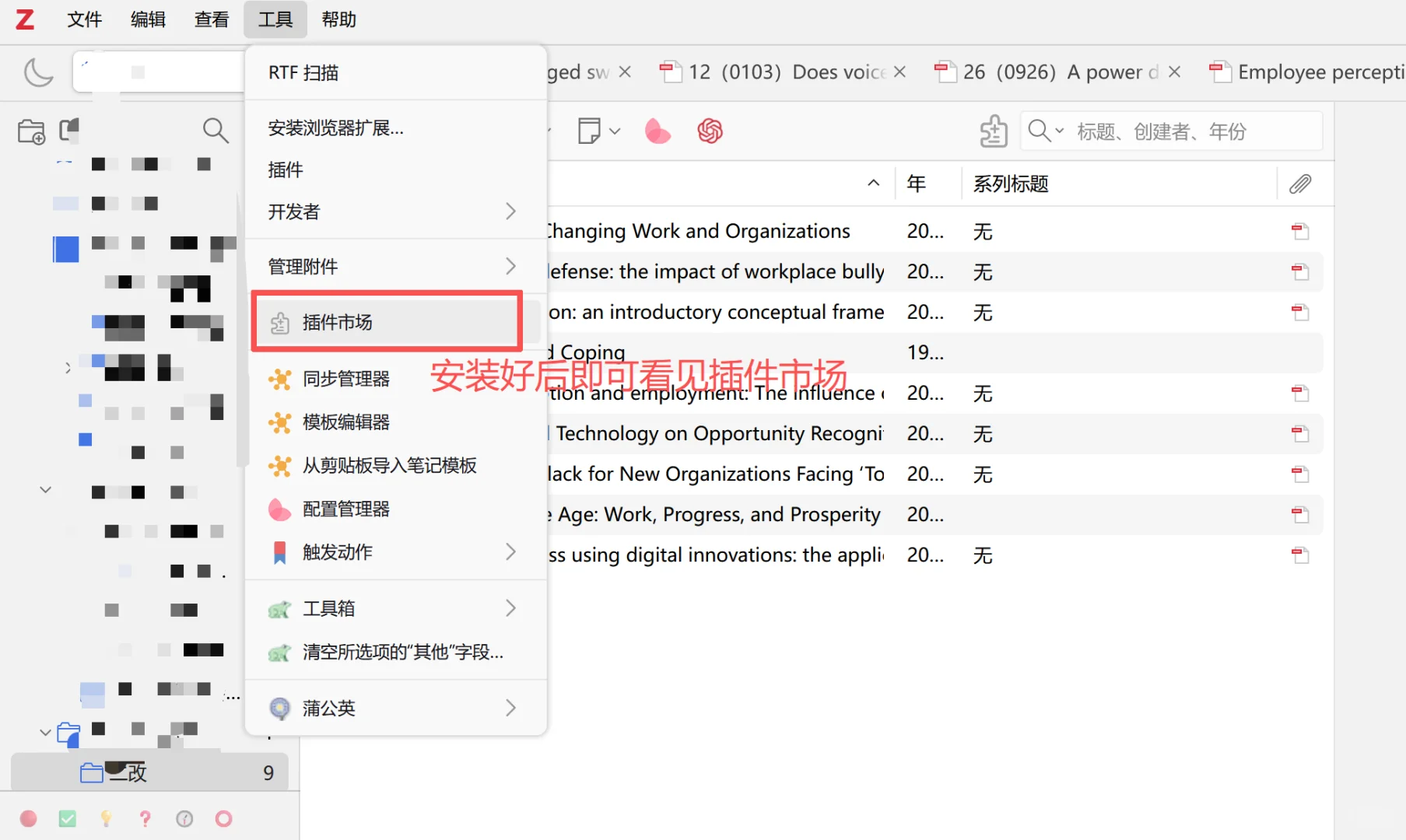Click the add-item-by-identifier wand icon
The width and height of the screenshot is (1406, 840).
pos(993,131)
